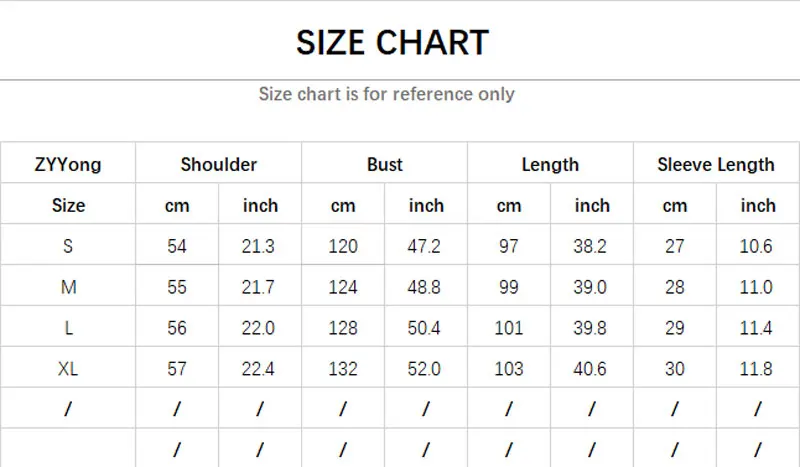Click the L size row label

68,328
